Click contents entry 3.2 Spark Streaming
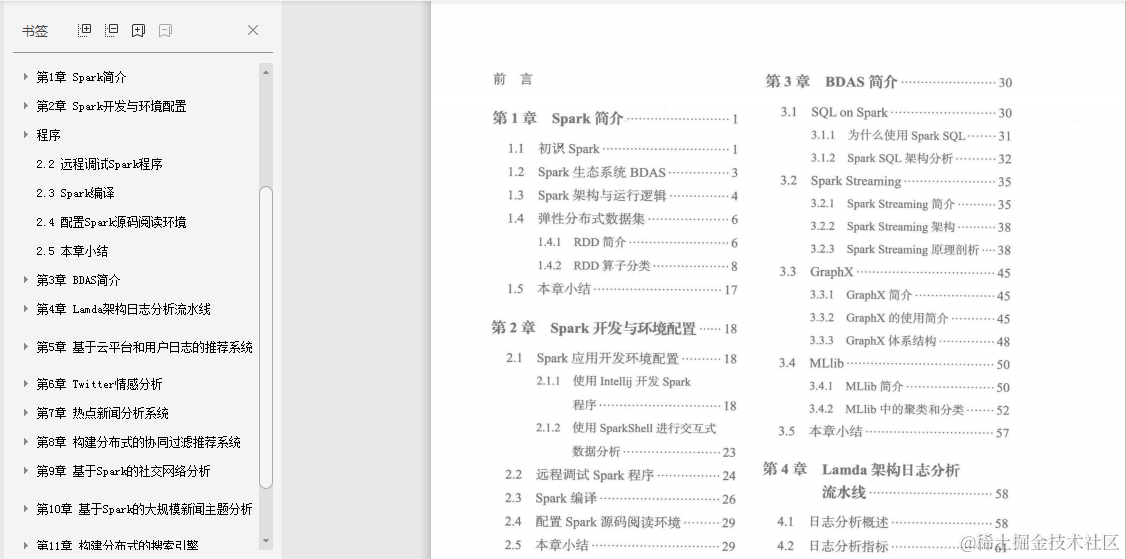The height and width of the screenshot is (559, 1126). click(840, 180)
